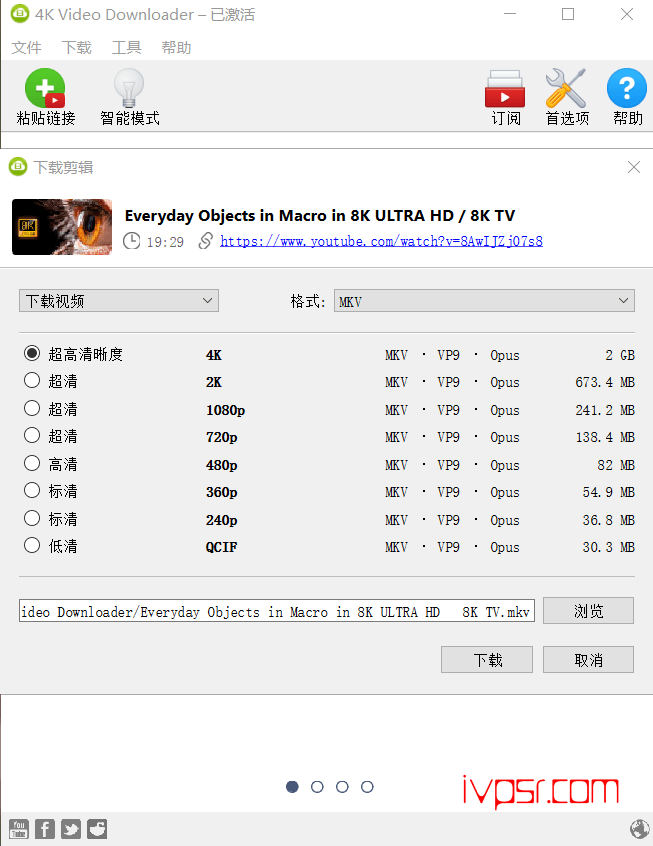Open the 工具 menu

click(x=126, y=47)
